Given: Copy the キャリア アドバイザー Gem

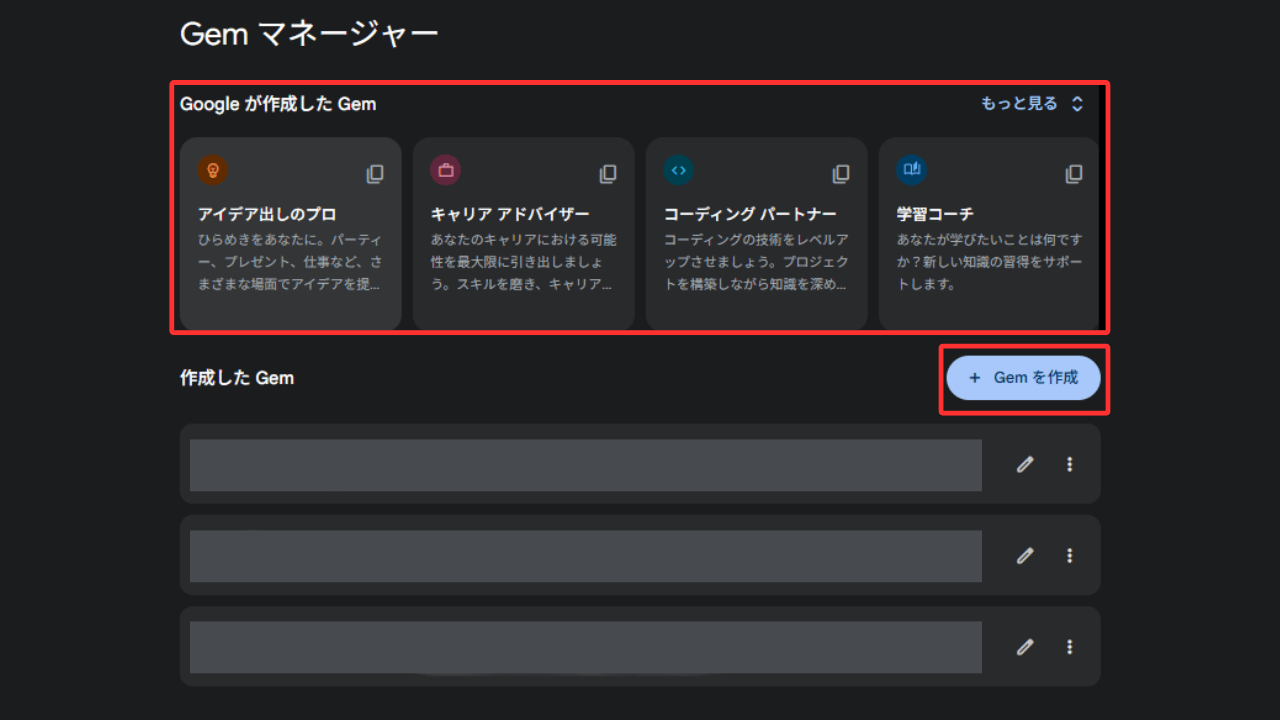Looking at the screenshot, I should point(608,174).
